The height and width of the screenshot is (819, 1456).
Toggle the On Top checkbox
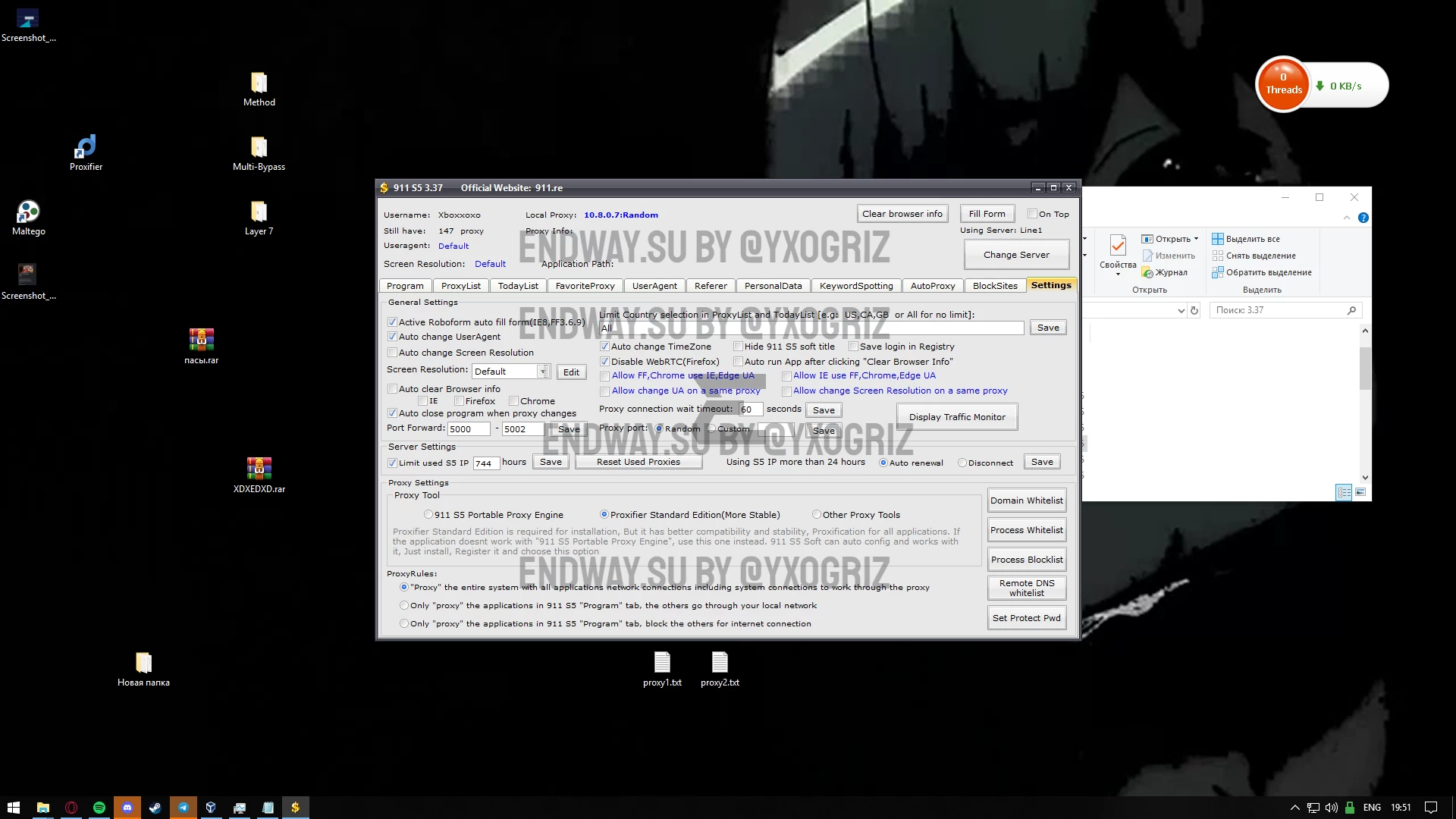point(1032,214)
